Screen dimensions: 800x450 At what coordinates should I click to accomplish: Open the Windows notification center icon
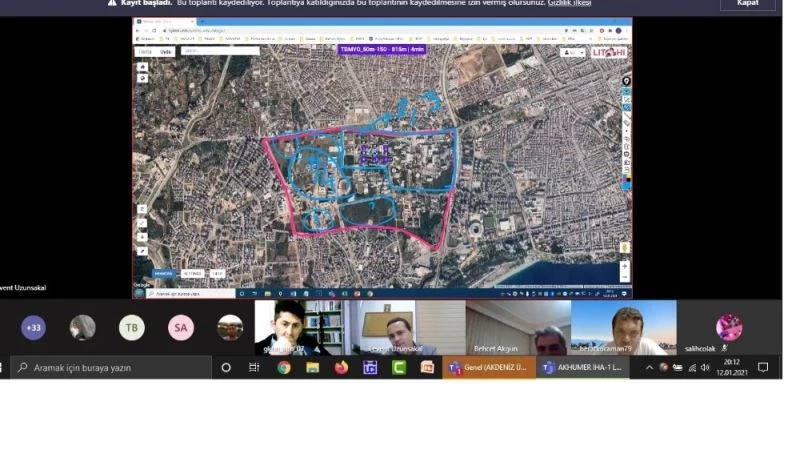[763, 368]
